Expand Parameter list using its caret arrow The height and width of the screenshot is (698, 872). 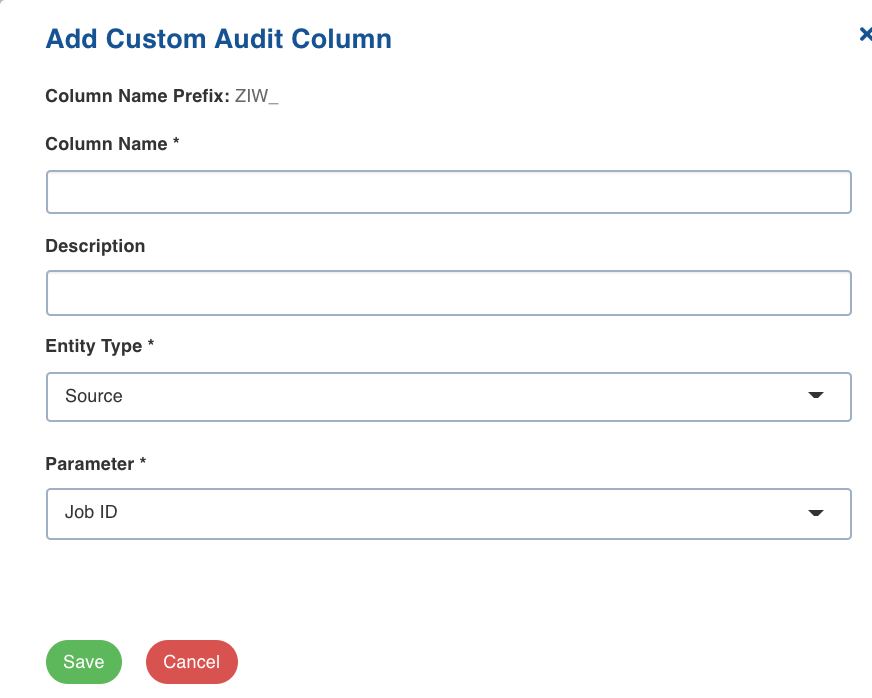(815, 513)
